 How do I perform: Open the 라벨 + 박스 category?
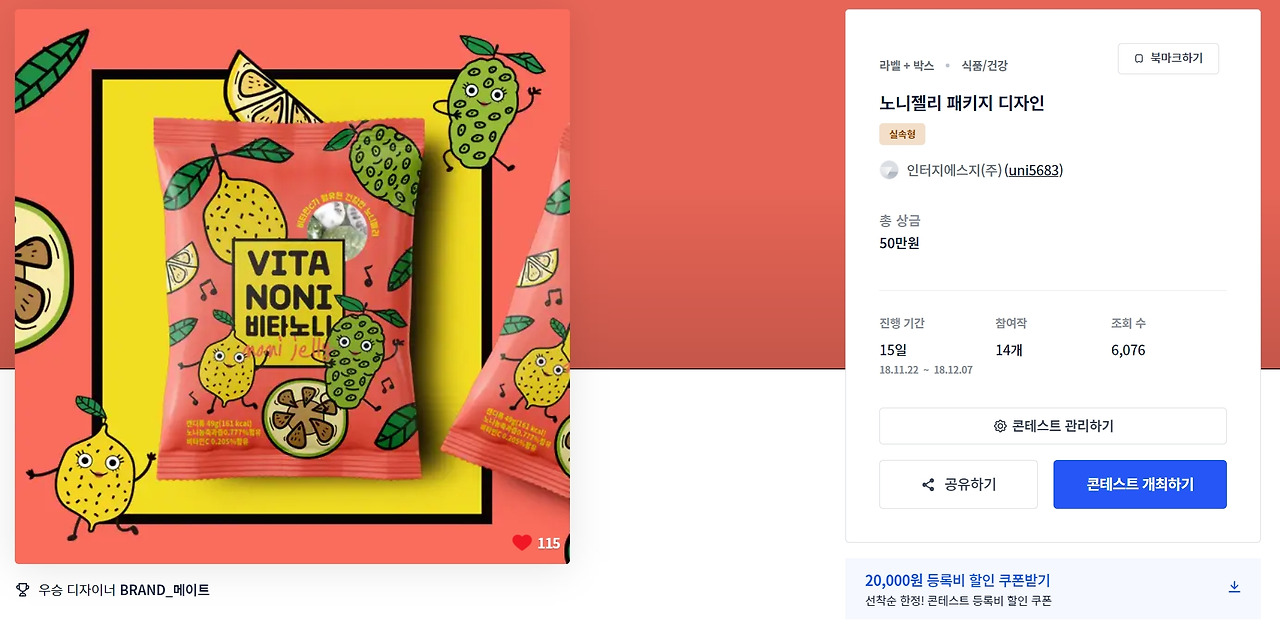pos(907,65)
